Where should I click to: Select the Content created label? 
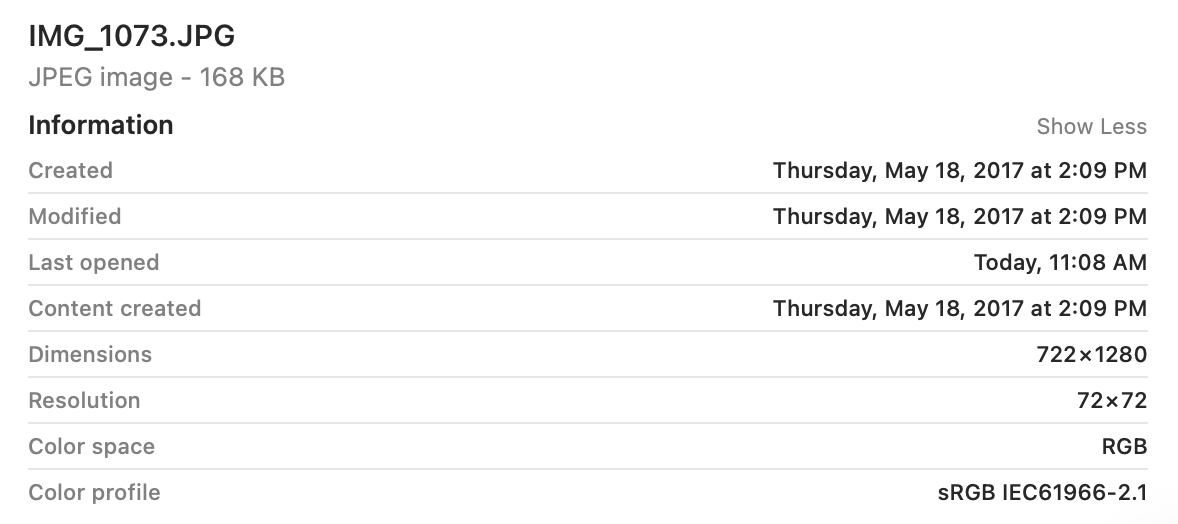(114, 308)
